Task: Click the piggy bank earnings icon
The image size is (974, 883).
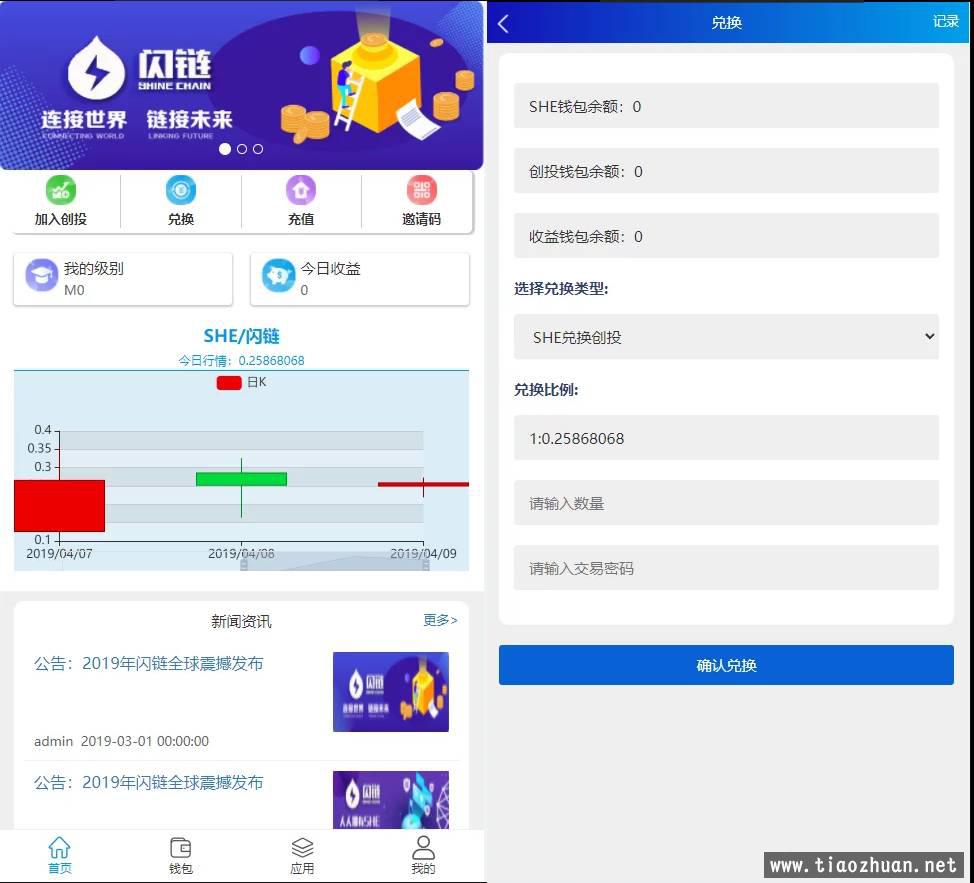Action: click(x=278, y=275)
